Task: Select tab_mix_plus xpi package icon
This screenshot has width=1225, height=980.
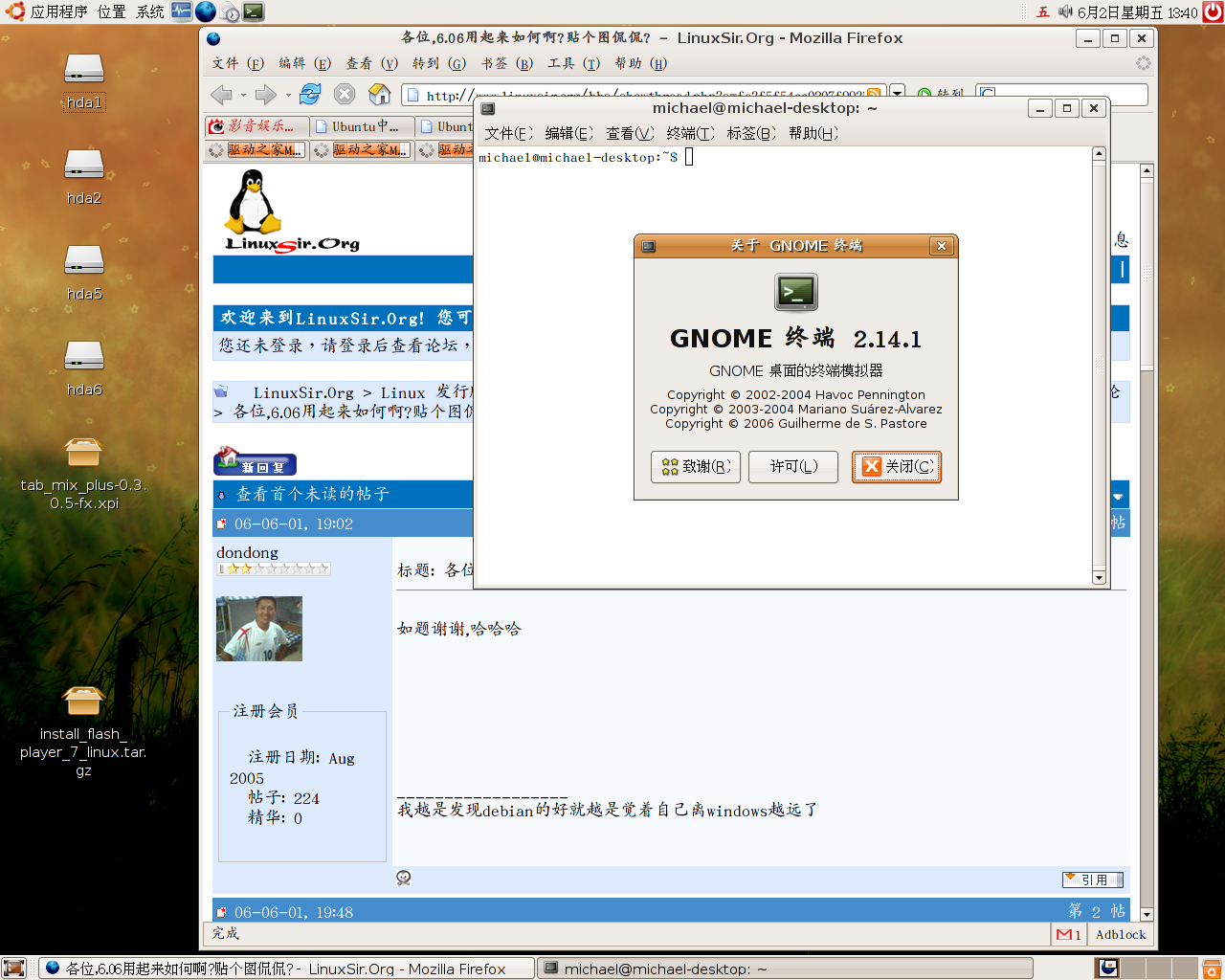Action: [x=84, y=473]
